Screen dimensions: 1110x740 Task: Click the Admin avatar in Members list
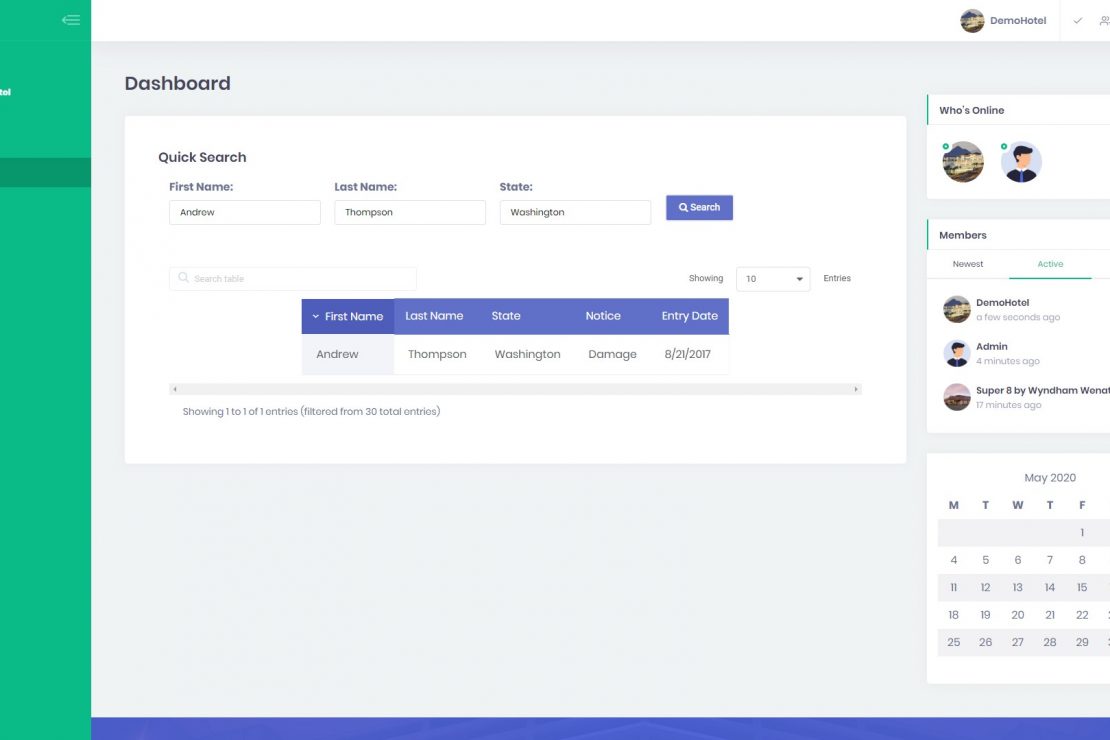(957, 353)
